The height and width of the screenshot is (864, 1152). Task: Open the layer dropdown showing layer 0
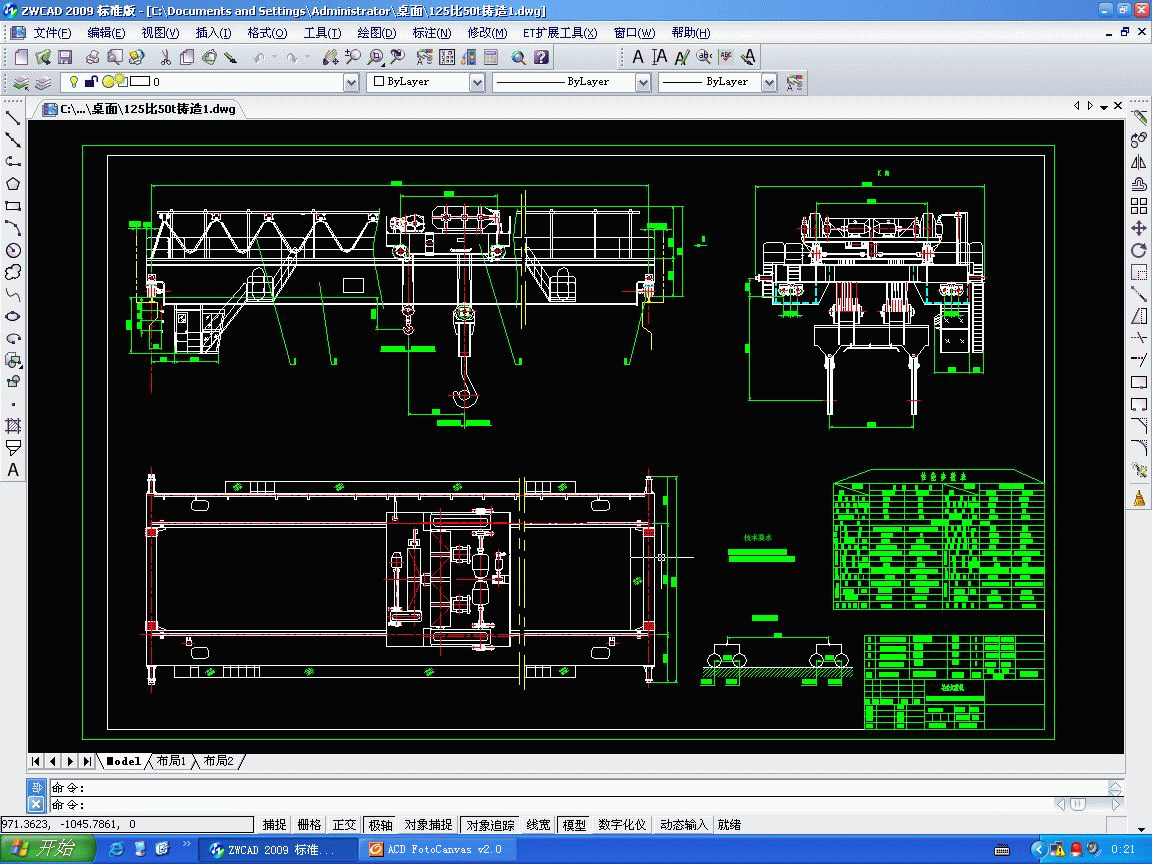(x=351, y=83)
